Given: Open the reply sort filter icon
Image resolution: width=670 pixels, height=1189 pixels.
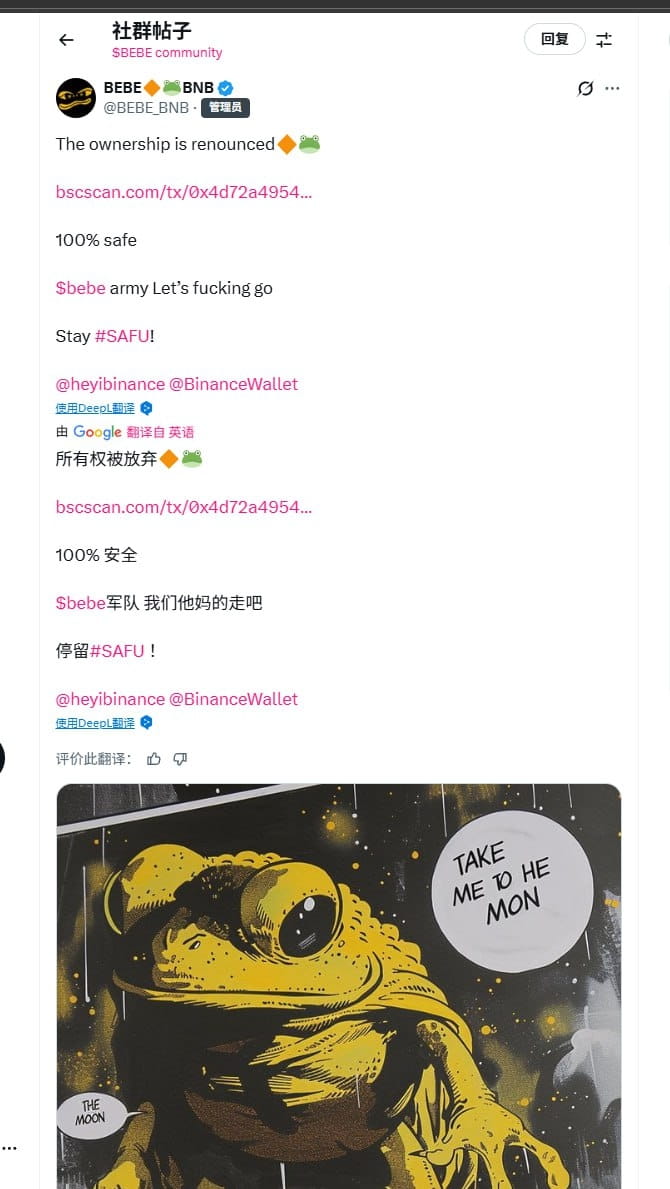Looking at the screenshot, I should pos(603,40).
